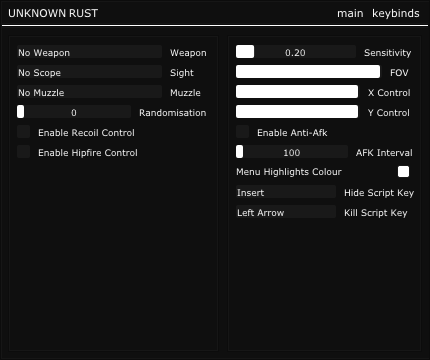This screenshot has height=360, width=430.
Task: Click the Sensitivity label
Action: pos(387,53)
